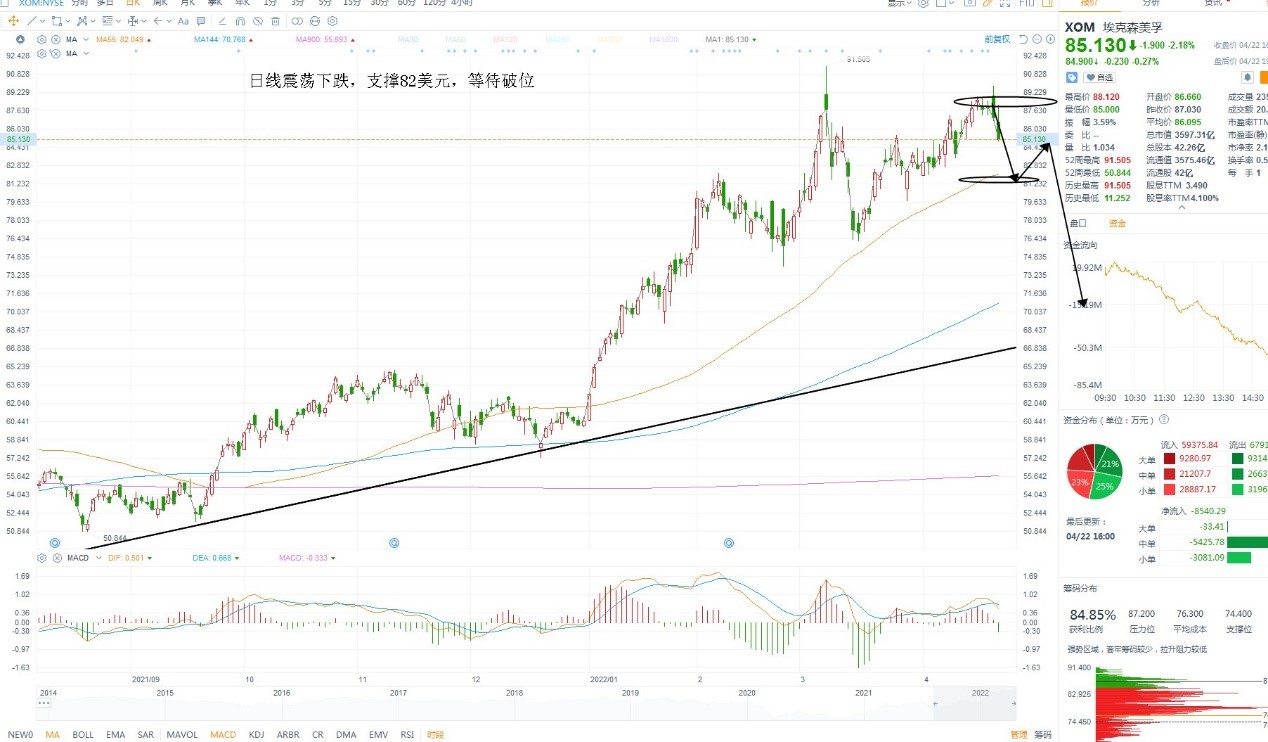Click the MA144 legend value
This screenshot has height=742, width=1268.
pyautogui.click(x=219, y=39)
